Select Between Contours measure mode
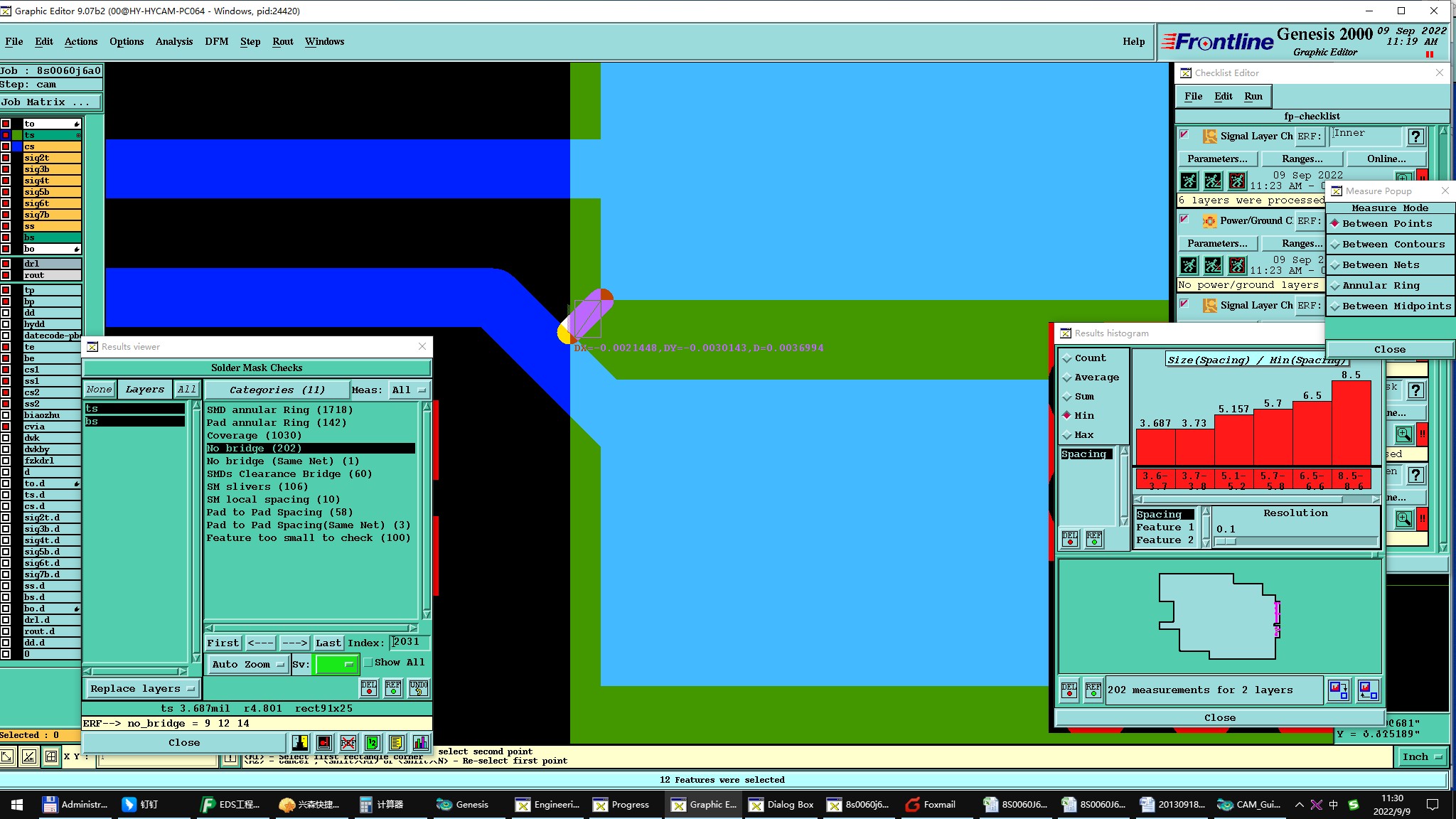The height and width of the screenshot is (819, 1456). tap(1392, 244)
